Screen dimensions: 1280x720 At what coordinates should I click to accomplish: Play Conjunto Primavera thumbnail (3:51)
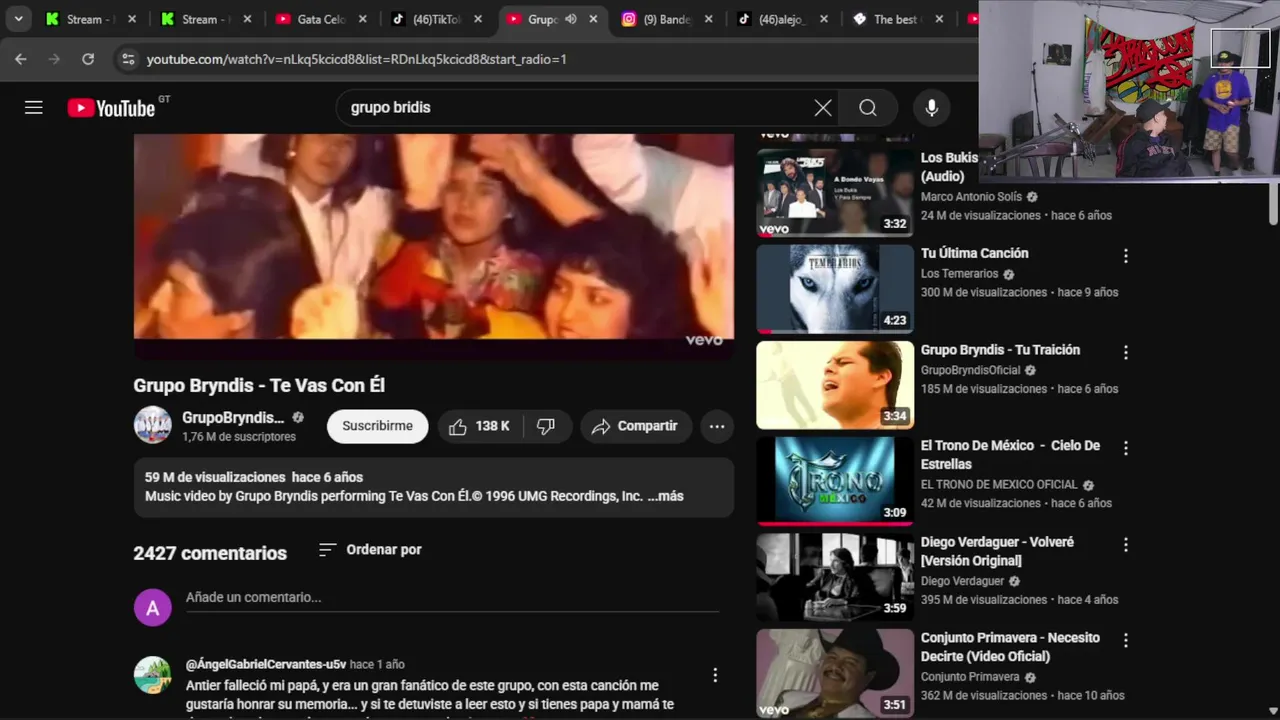pyautogui.click(x=835, y=673)
